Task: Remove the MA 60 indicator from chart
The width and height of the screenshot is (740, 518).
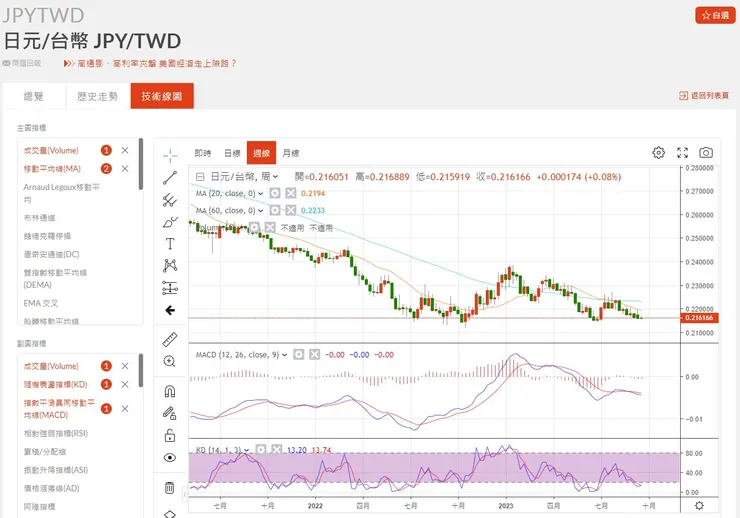Action: tap(291, 210)
